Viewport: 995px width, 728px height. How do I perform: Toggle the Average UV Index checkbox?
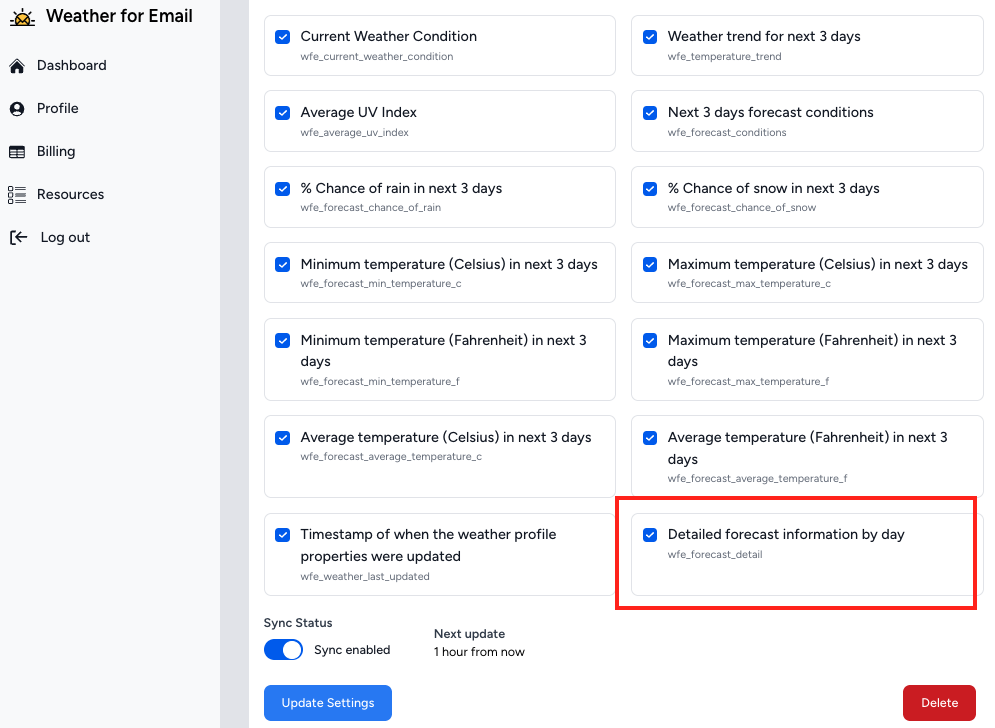click(282, 113)
